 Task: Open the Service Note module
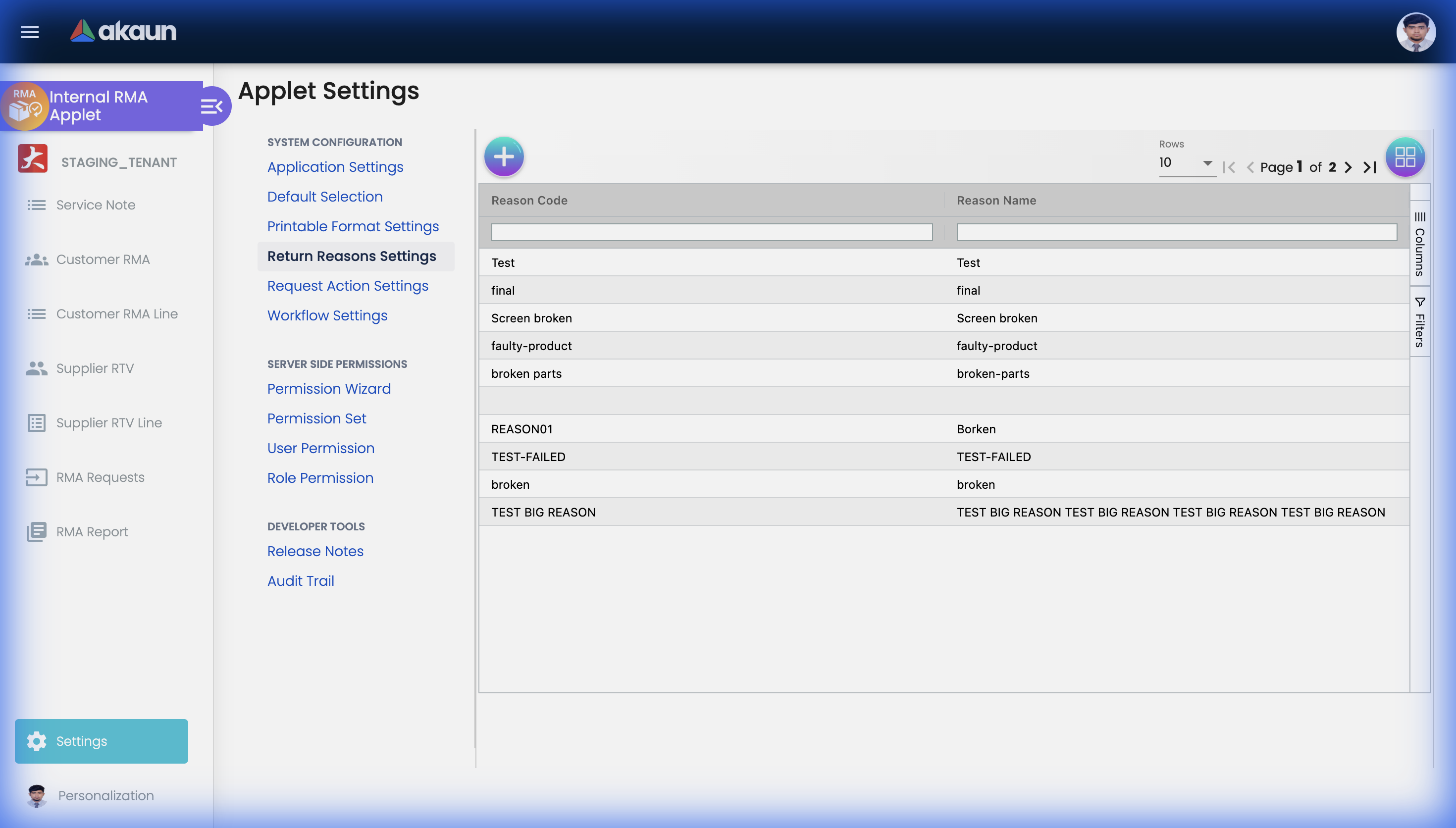click(x=96, y=205)
